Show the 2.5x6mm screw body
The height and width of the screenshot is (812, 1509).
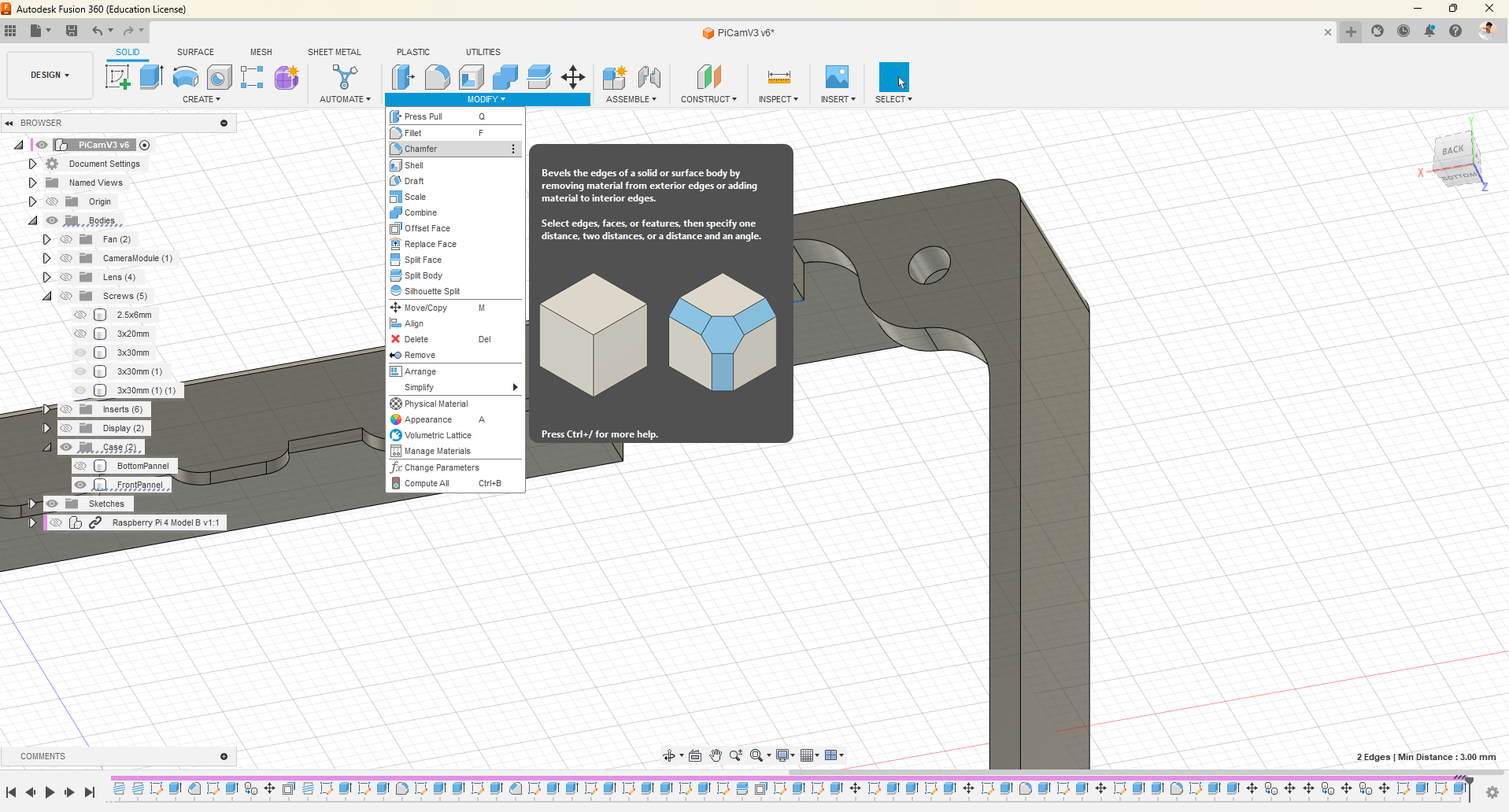80,315
